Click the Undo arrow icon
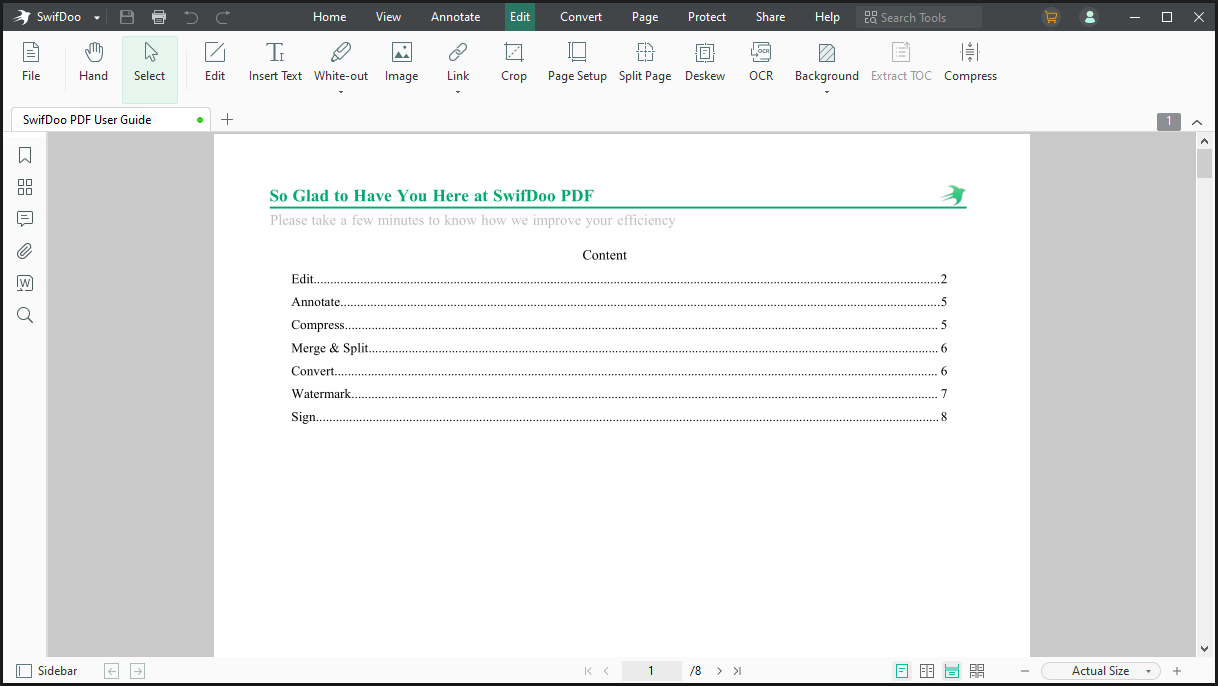The image size is (1218, 686). 191,17
